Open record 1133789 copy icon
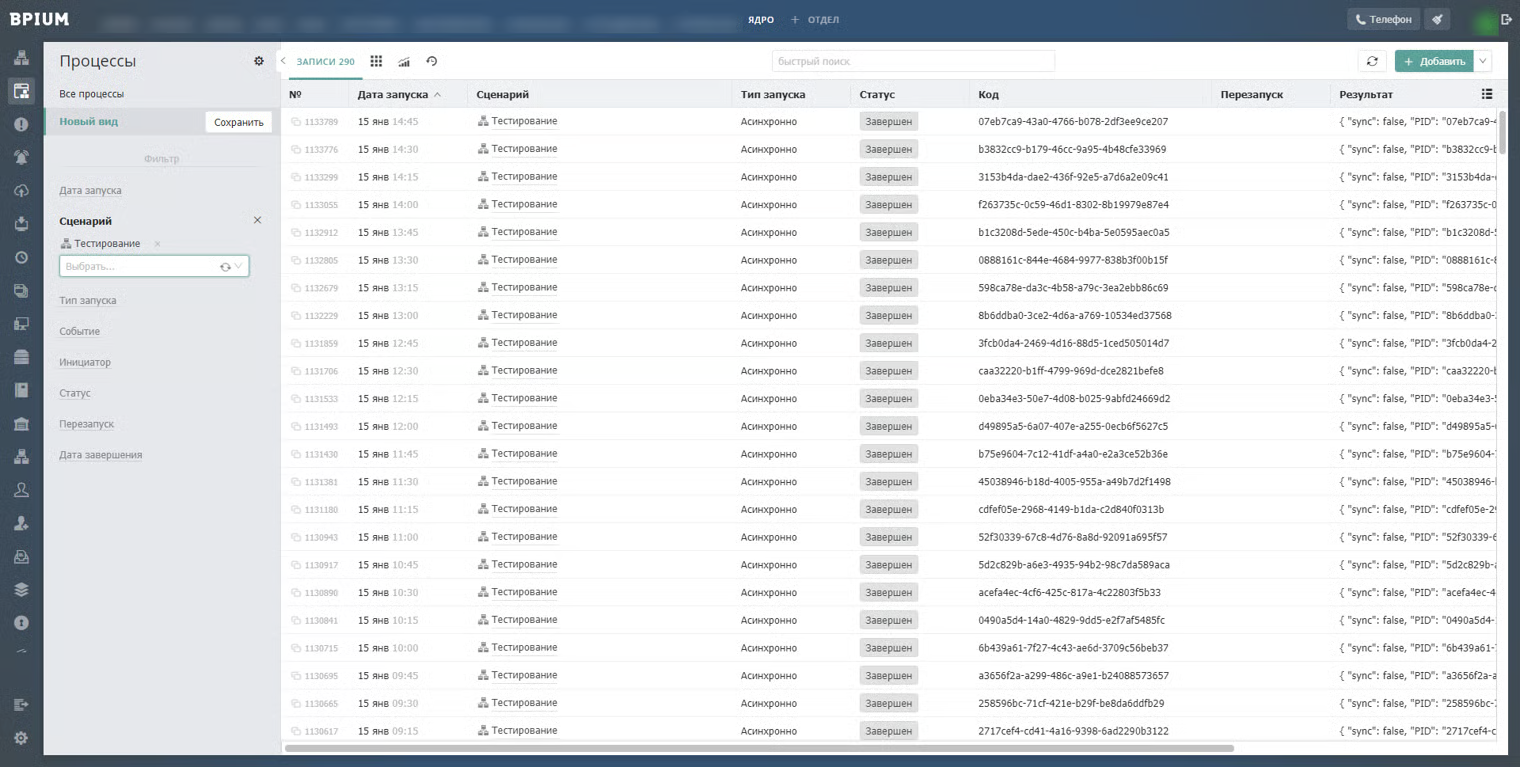Screen dimensions: 1520x767 tap(296, 122)
